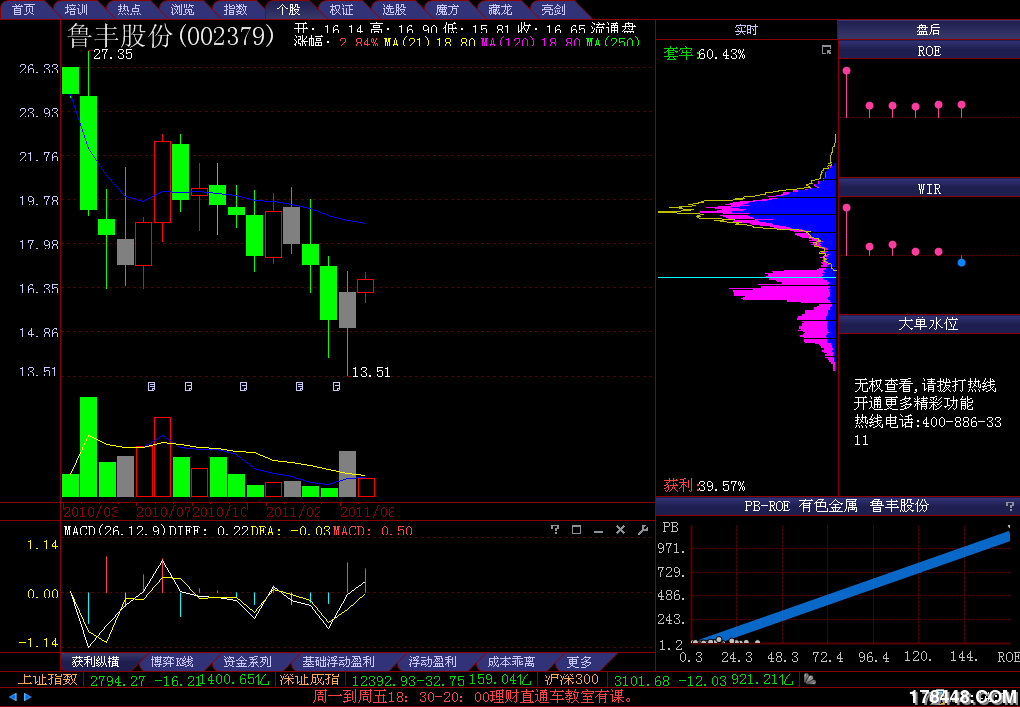The image size is (1020, 707).
Task: Switch chip view to 盘后
Action: [x=928, y=30]
